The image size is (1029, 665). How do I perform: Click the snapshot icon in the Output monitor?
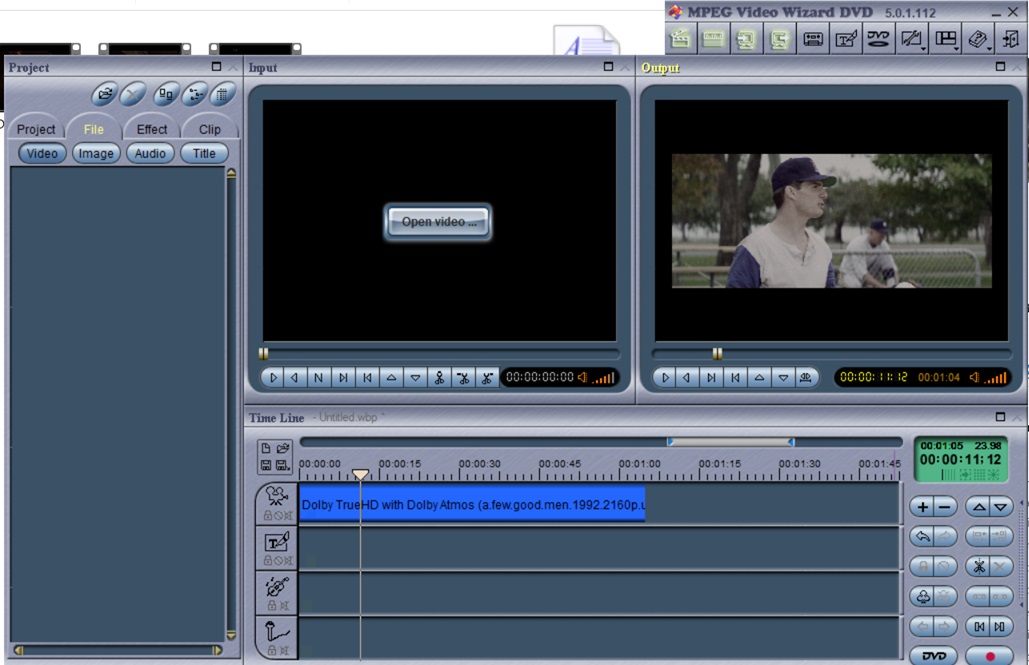[806, 377]
